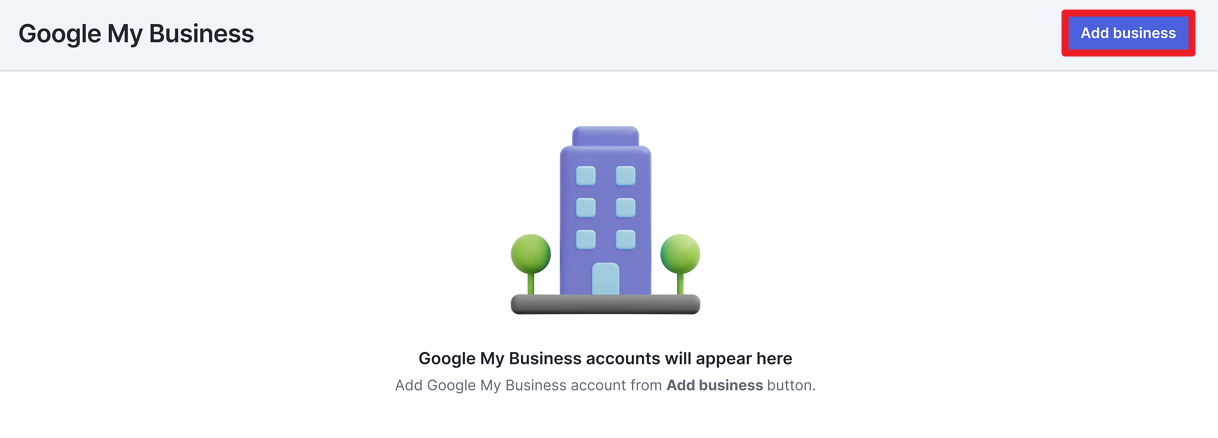The width and height of the screenshot is (1218, 438).
Task: Click the right tree's thin trunk
Action: [680, 284]
